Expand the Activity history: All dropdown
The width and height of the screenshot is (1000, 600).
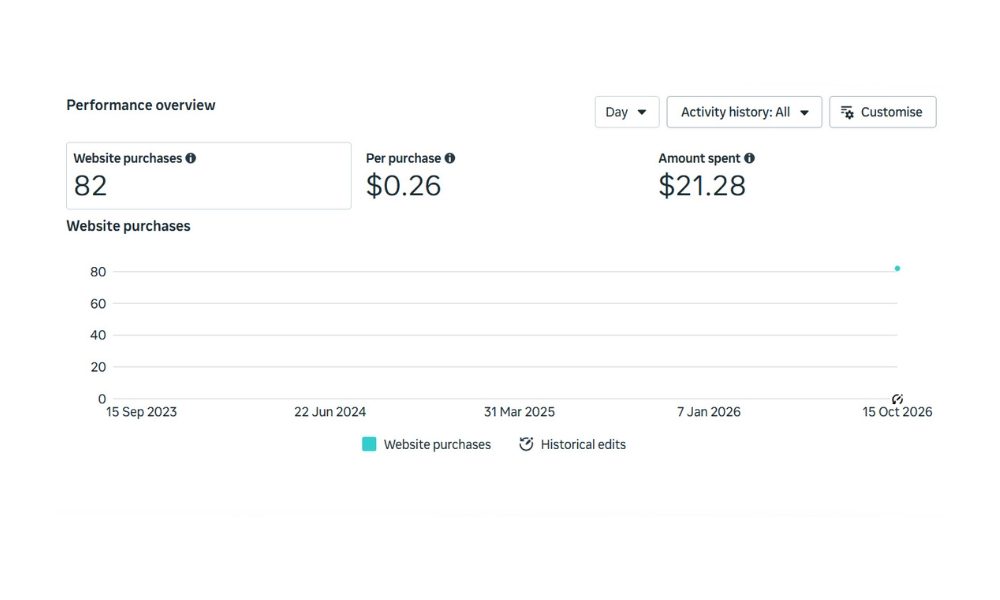[744, 112]
